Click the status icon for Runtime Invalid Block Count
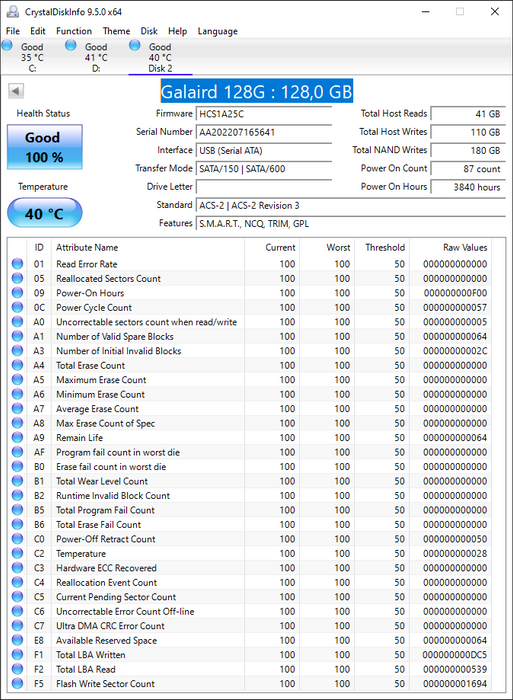The image size is (513, 700). [x=17, y=495]
